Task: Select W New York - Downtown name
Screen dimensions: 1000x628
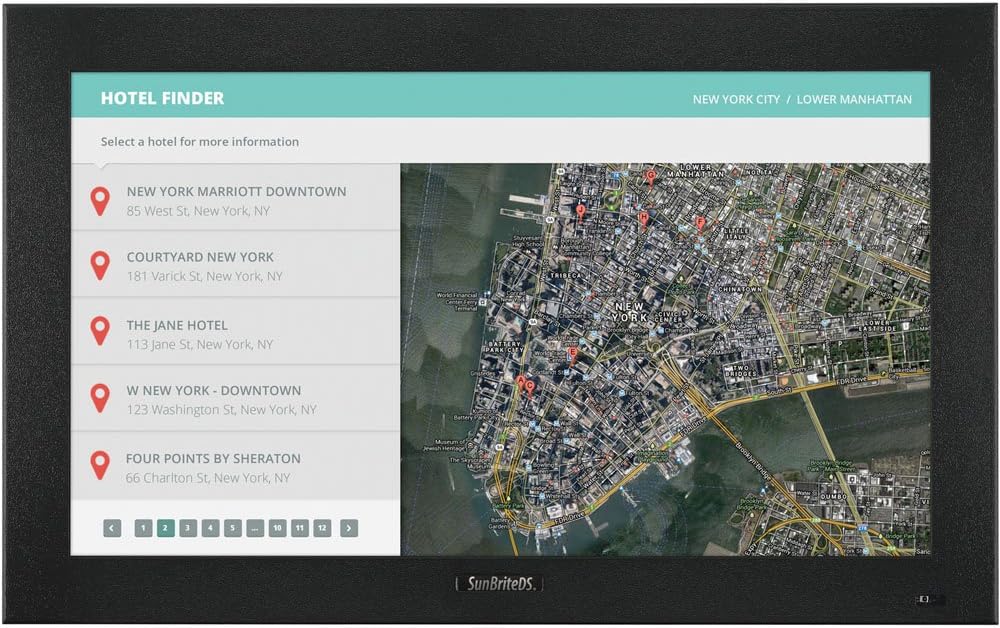Action: click(x=214, y=390)
